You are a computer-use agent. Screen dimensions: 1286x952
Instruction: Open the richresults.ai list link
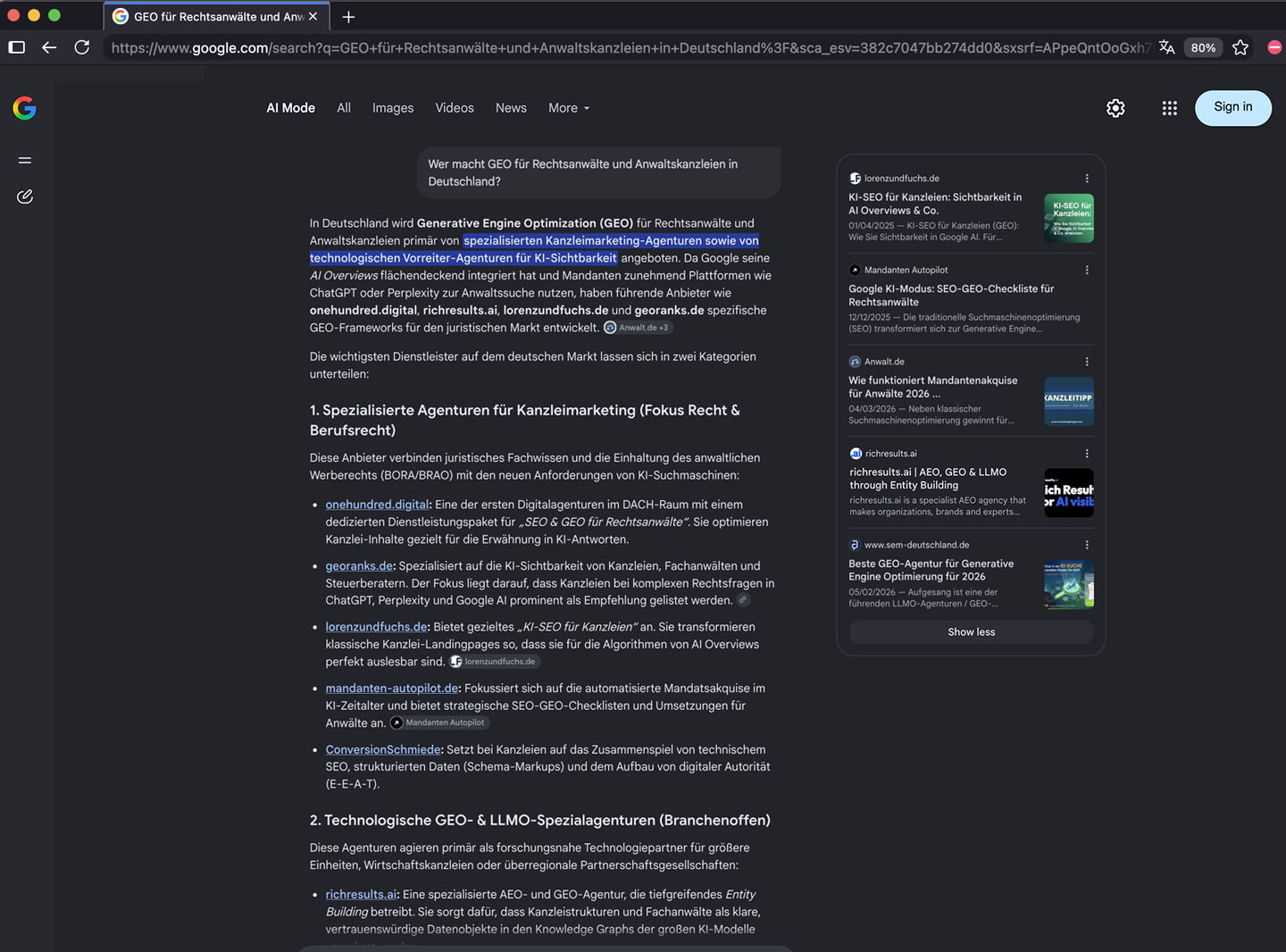tap(361, 894)
